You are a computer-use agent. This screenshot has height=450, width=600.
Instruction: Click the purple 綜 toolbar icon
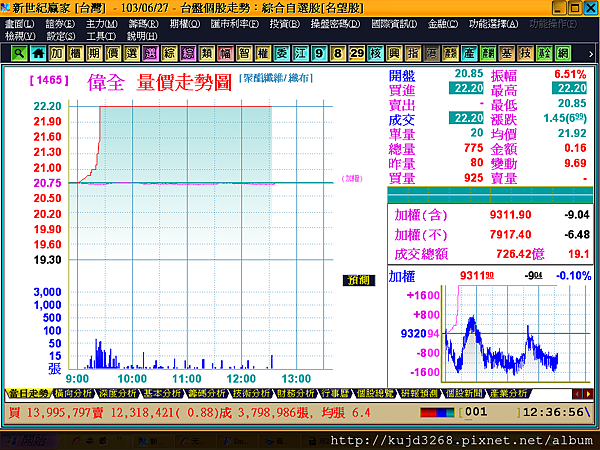[x=188, y=53]
